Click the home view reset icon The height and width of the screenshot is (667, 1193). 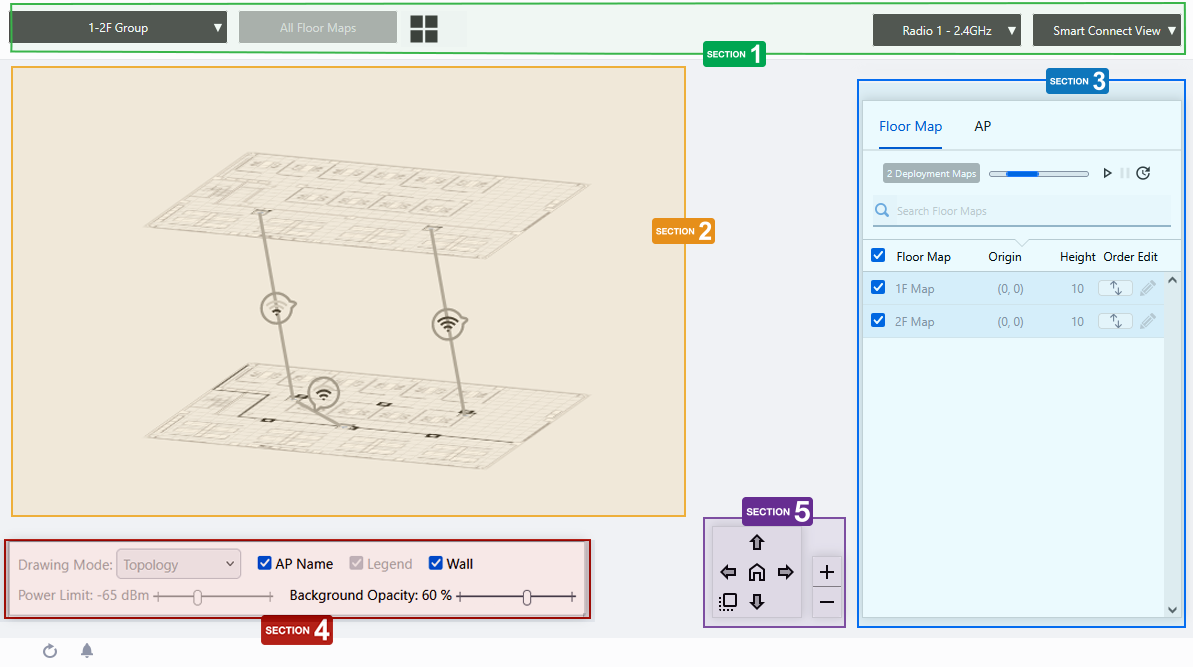tap(757, 573)
